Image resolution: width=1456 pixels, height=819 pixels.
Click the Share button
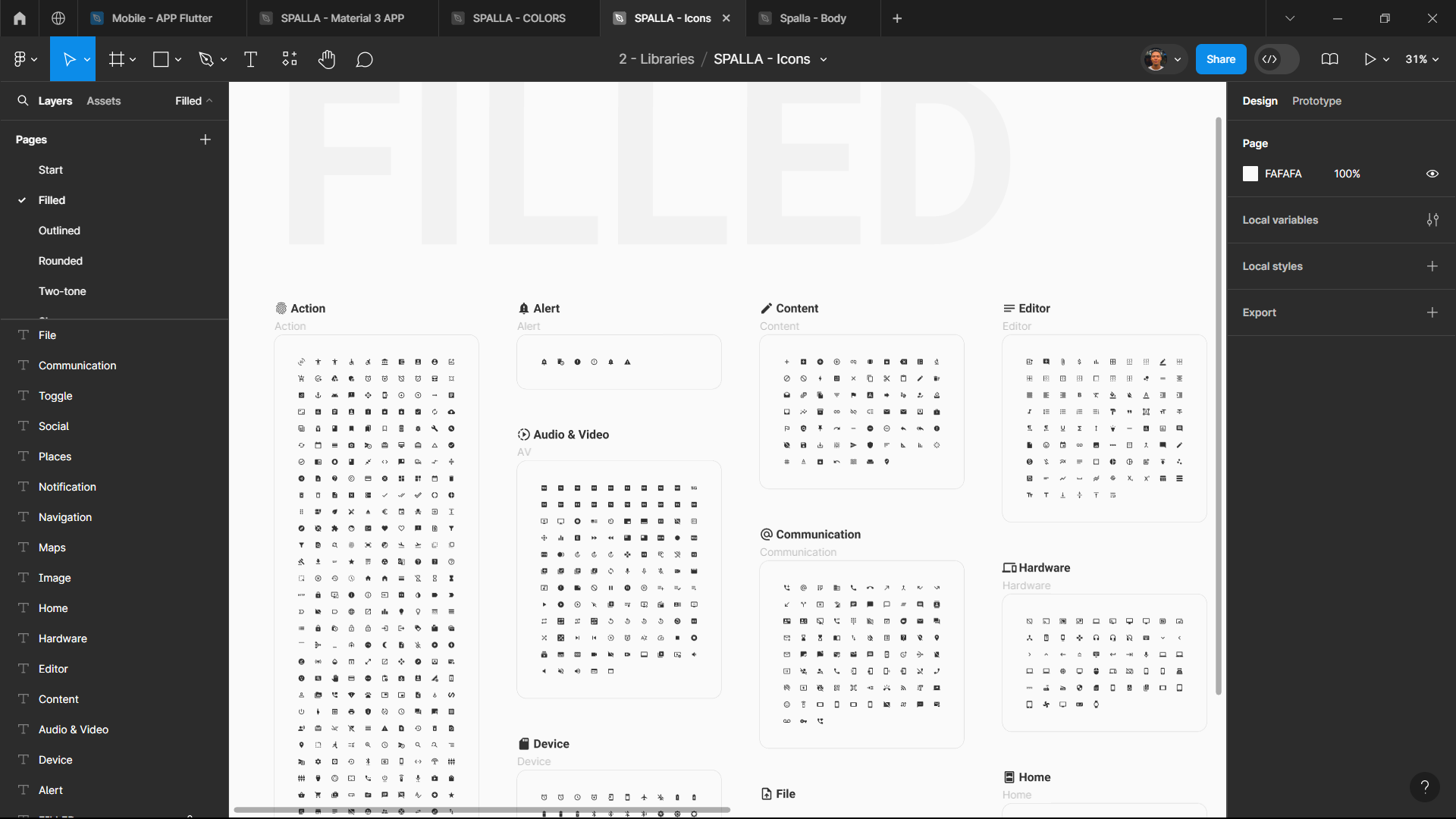tap(1220, 59)
